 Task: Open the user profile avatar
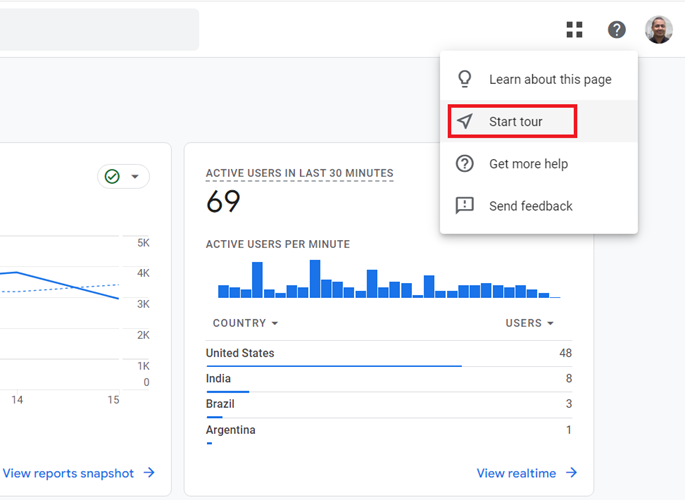pos(659,30)
